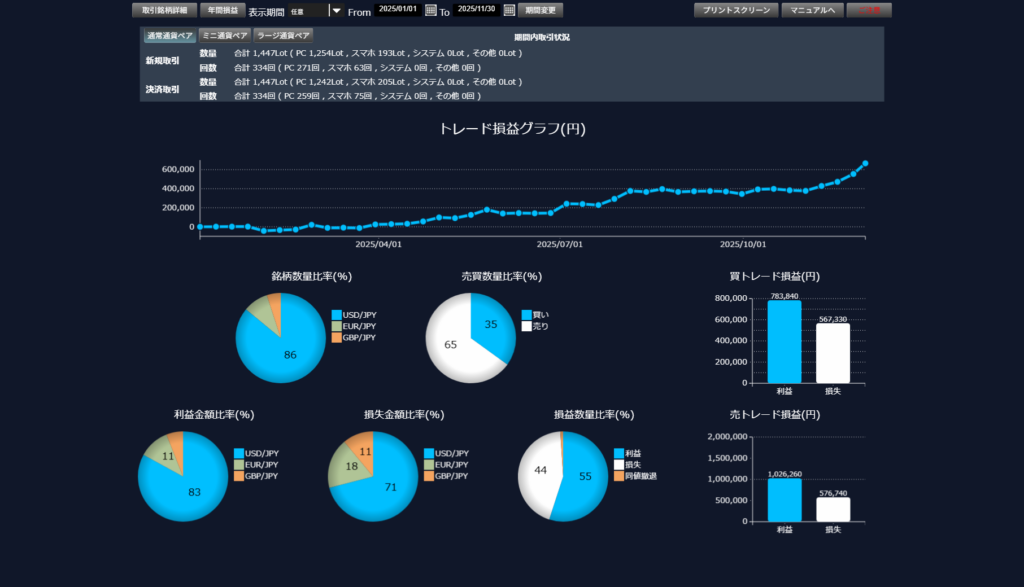Screen dimensions: 1024x587
Task: Click the blue 買い legend swatch
Action: [x=527, y=314]
